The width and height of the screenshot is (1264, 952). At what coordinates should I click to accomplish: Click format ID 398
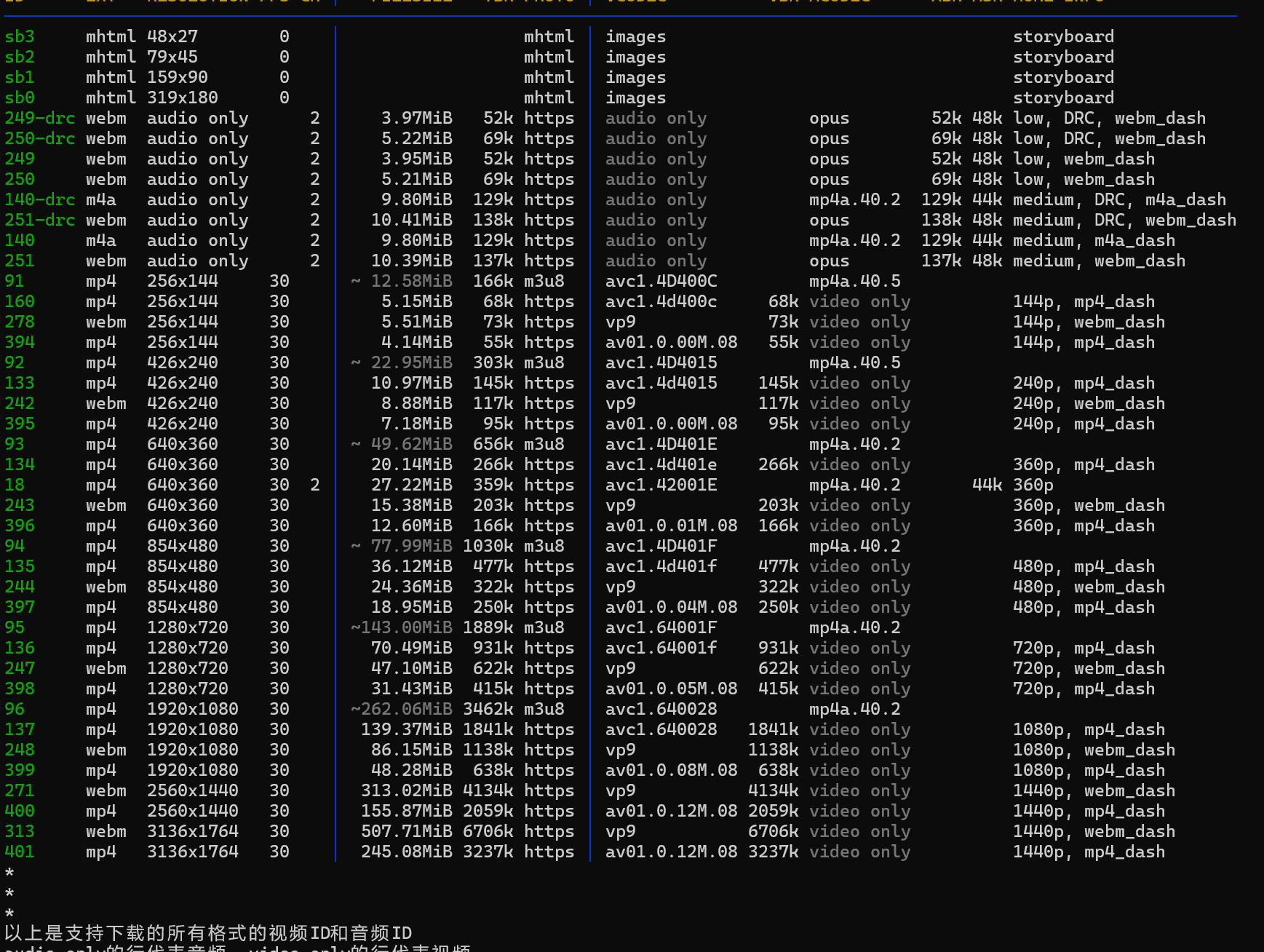(20, 689)
